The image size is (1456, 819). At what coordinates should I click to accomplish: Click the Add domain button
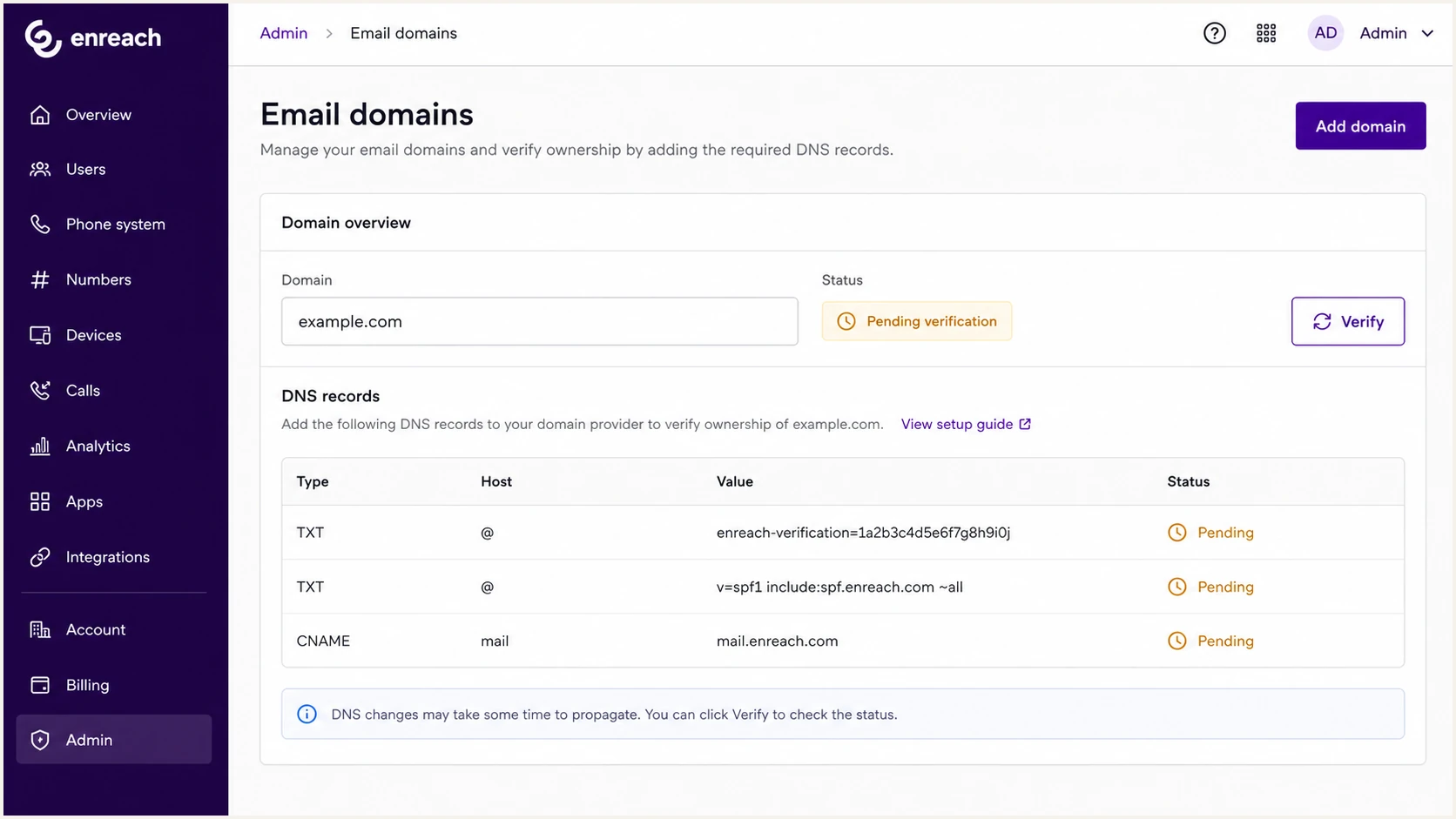[1360, 126]
